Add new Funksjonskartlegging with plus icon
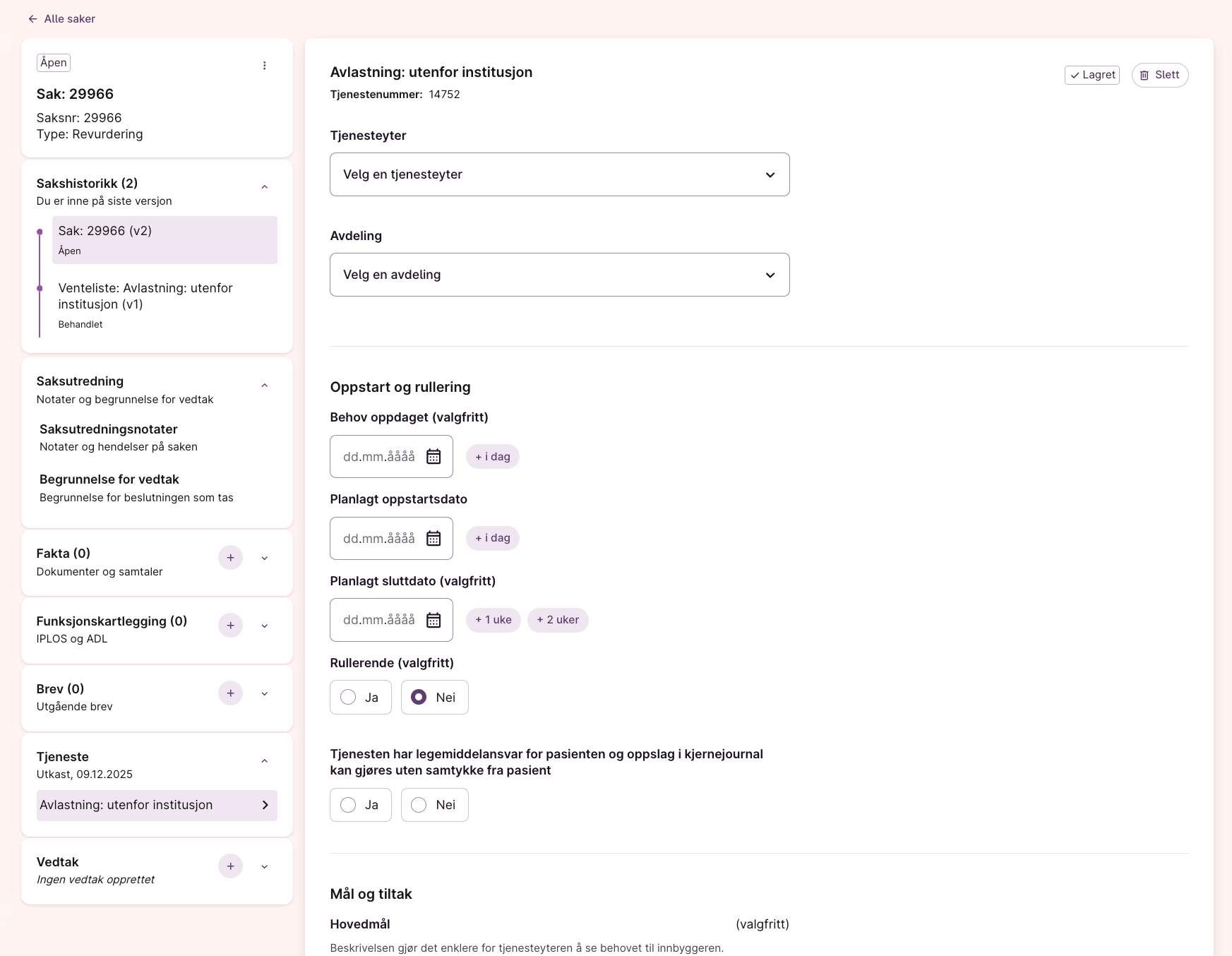 (230, 626)
